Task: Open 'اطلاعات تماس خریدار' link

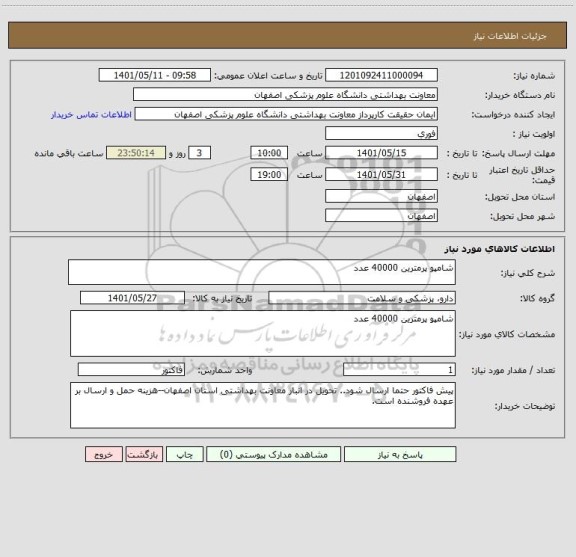Action: pyautogui.click(x=91, y=115)
